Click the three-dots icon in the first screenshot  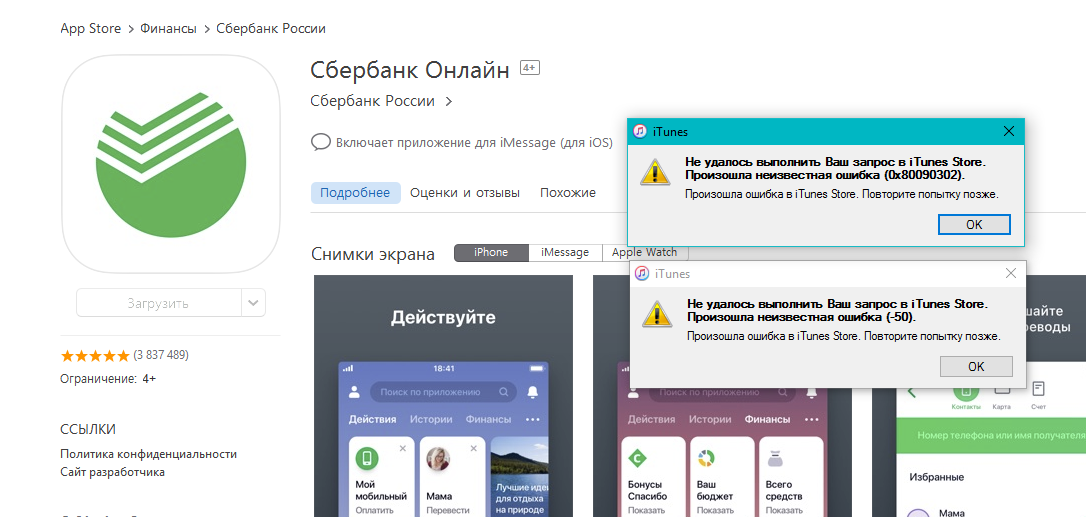pyautogui.click(x=533, y=420)
